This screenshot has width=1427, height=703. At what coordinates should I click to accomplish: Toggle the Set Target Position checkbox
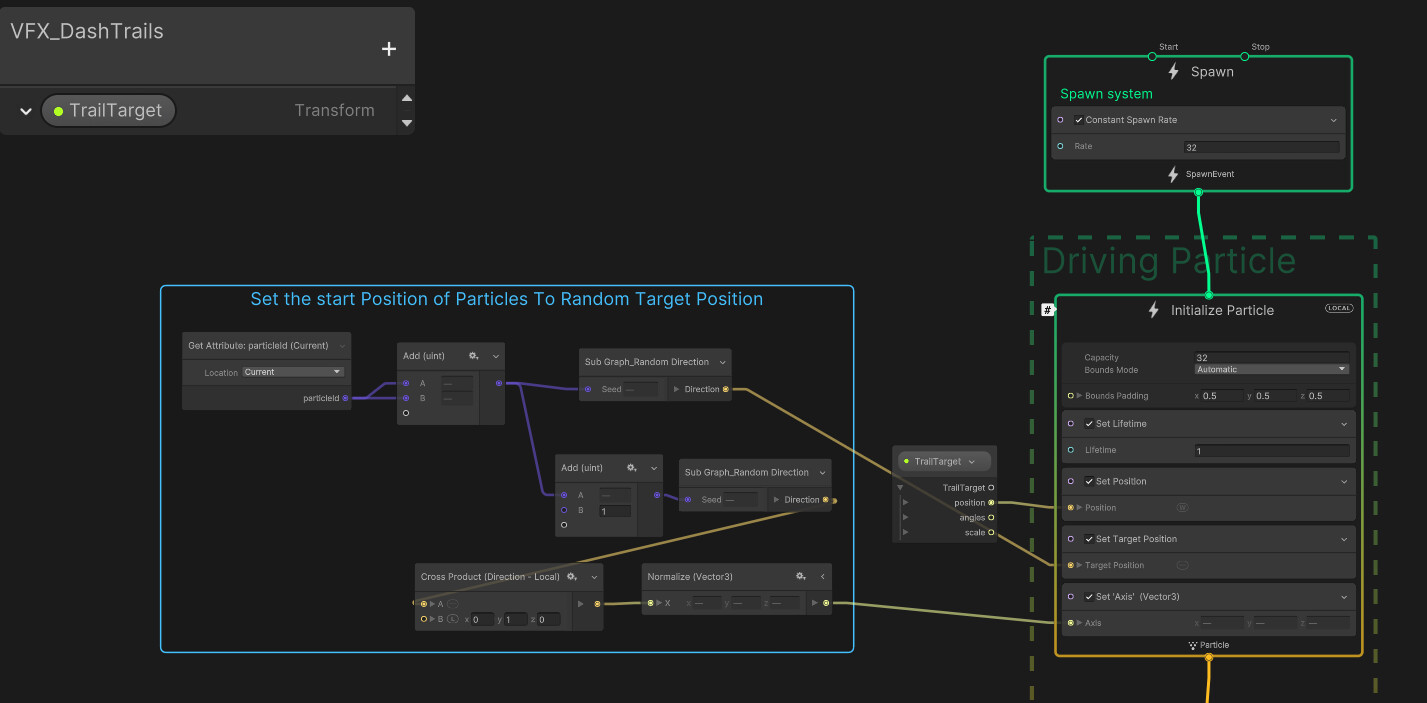(1089, 538)
